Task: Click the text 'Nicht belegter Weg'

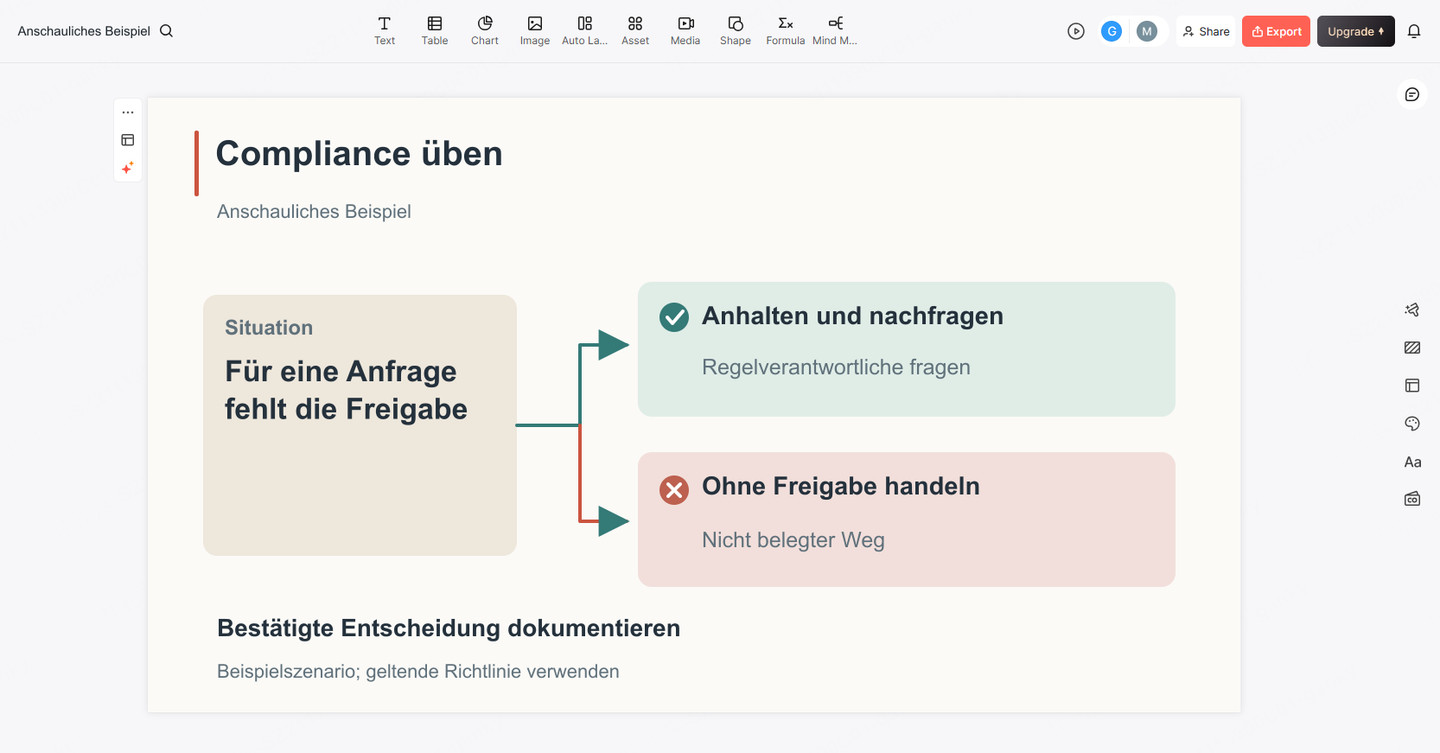Action: click(793, 540)
